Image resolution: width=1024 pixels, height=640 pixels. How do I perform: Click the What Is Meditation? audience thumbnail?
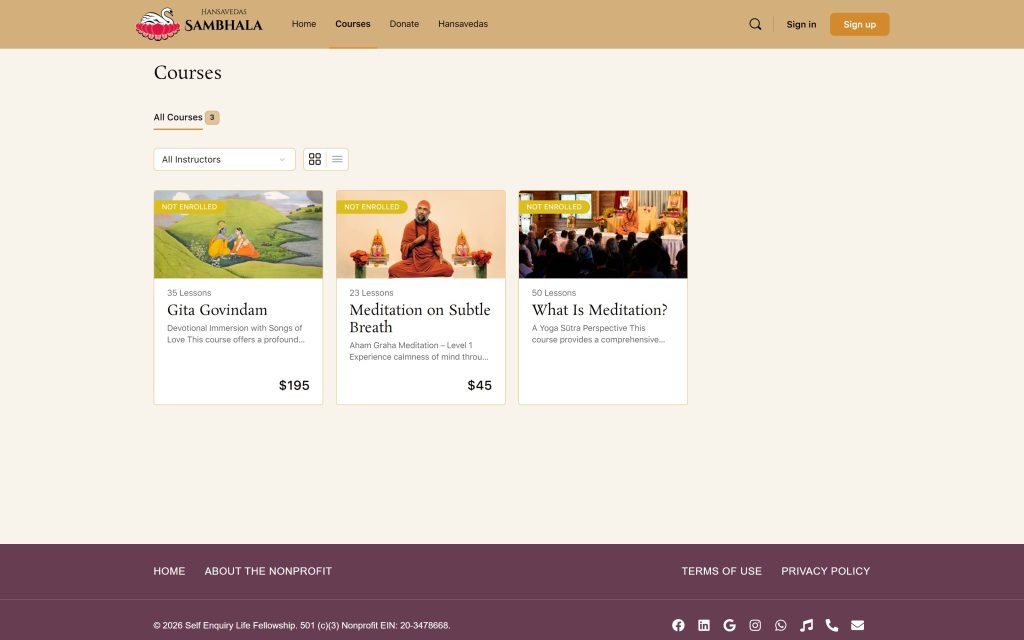(x=603, y=234)
